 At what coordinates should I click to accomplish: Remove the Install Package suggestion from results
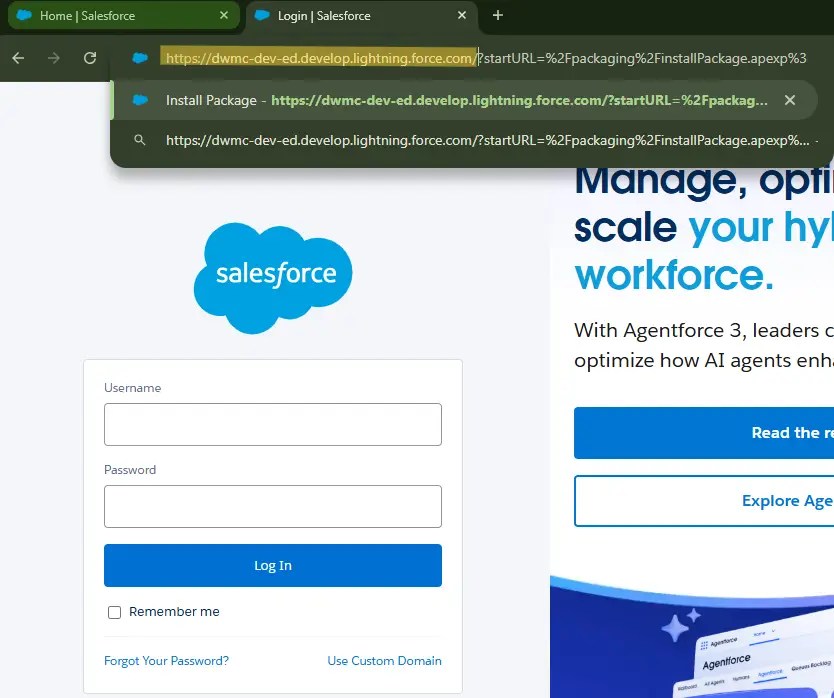(x=790, y=100)
